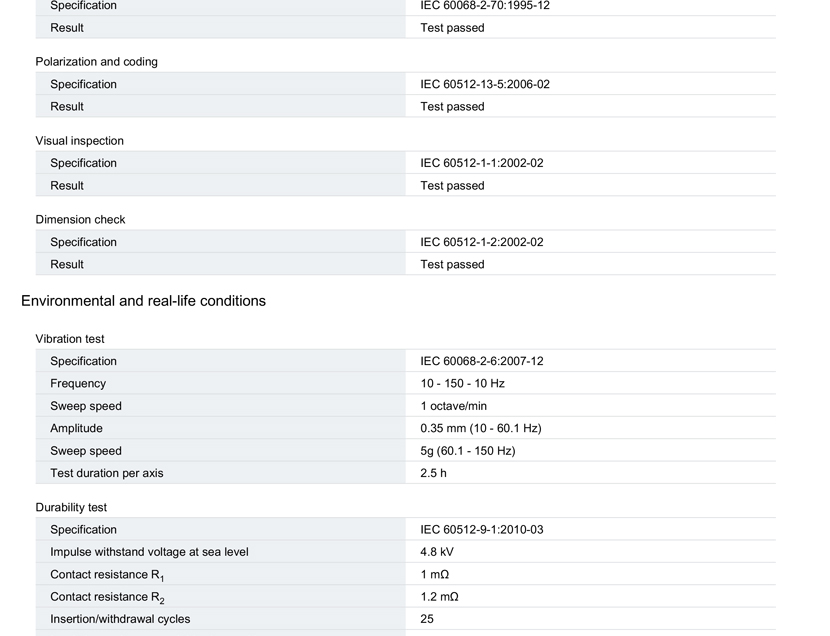
Task: Click the Frequency row value 10 - 150 - 10 Hz
Action: (462, 383)
